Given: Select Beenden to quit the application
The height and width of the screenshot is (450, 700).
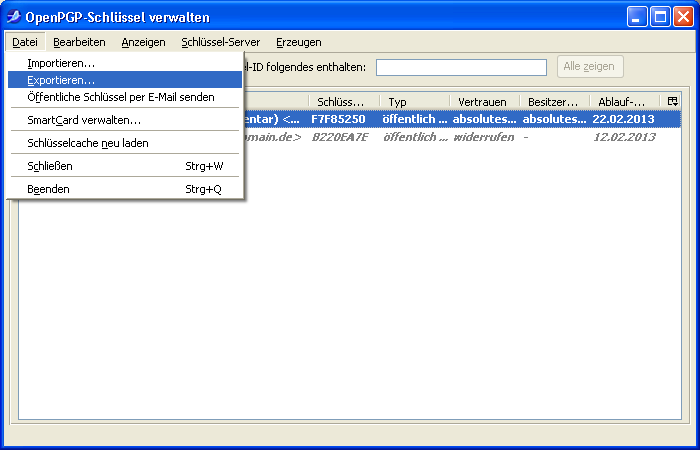Looking at the screenshot, I should [48, 189].
